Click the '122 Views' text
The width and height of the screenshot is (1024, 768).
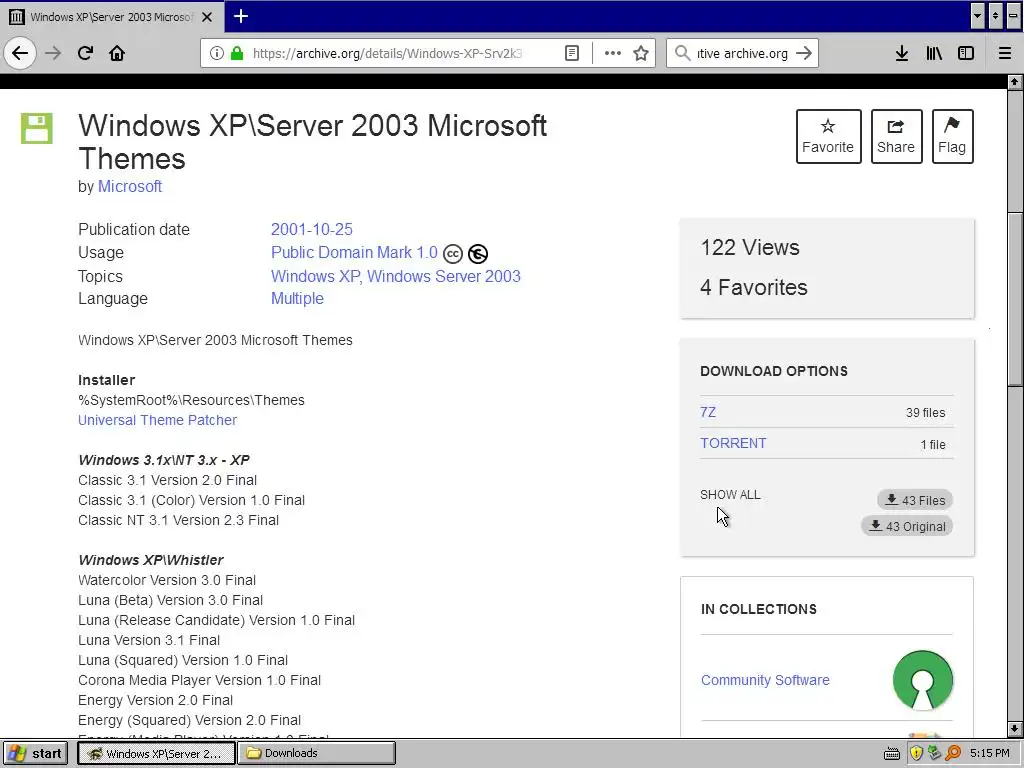coord(750,248)
